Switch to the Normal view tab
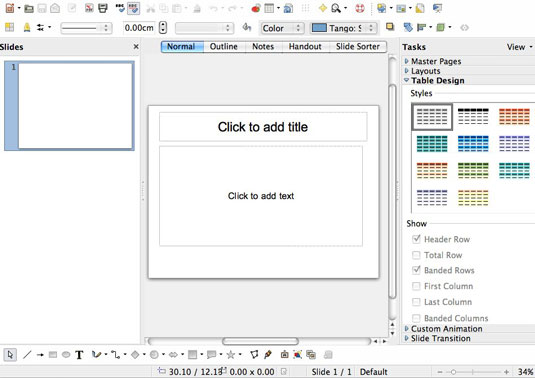 pos(181,46)
